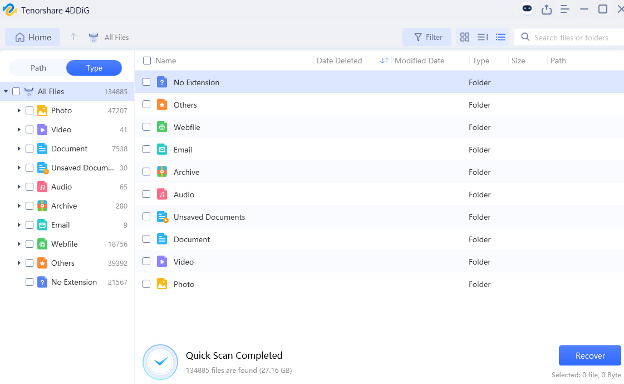Screen dimensions: 624x384
Task: Click the share/export icon in title bar
Action: pos(546,9)
